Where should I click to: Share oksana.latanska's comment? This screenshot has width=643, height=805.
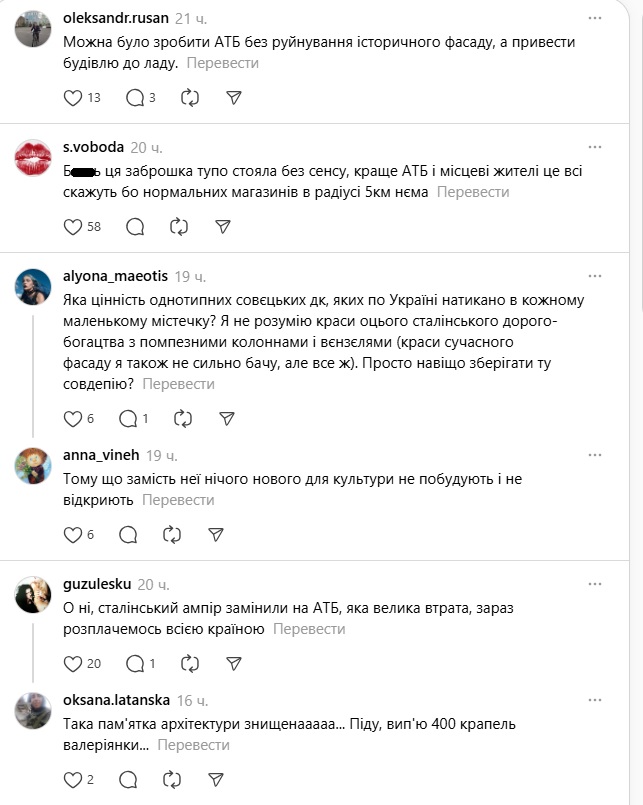216,779
